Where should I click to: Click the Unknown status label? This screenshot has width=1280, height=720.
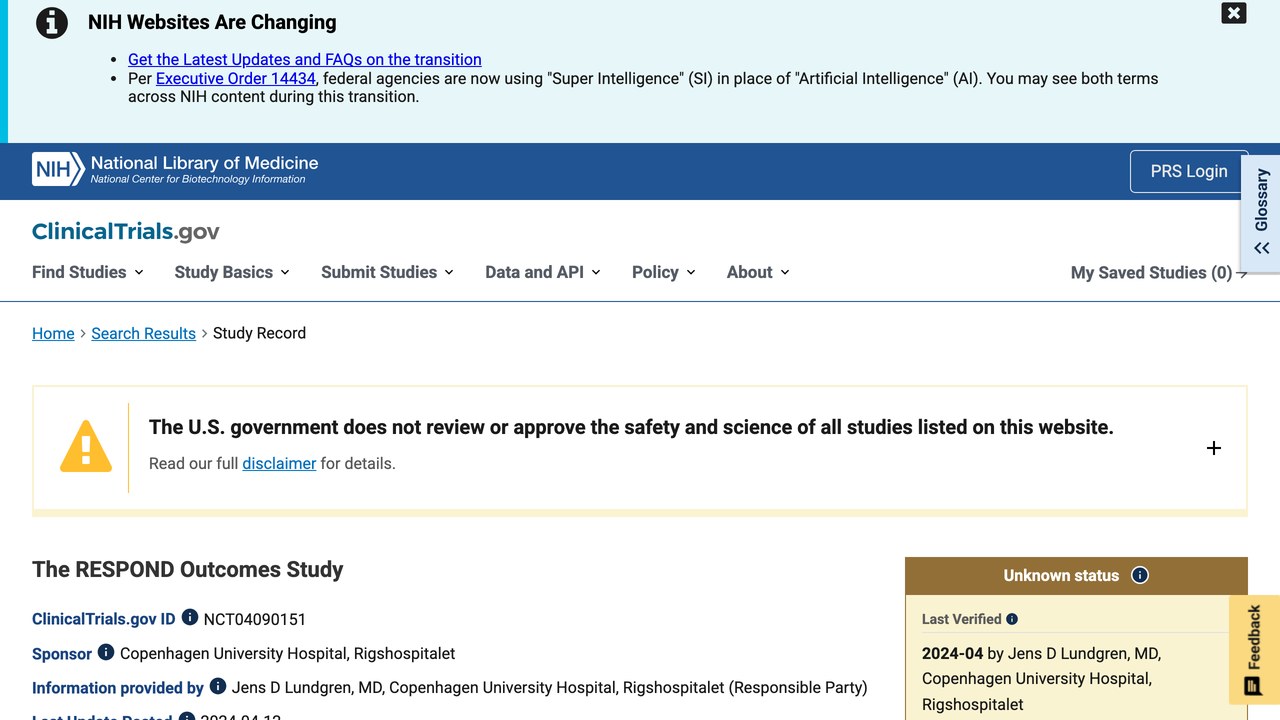tap(1061, 575)
